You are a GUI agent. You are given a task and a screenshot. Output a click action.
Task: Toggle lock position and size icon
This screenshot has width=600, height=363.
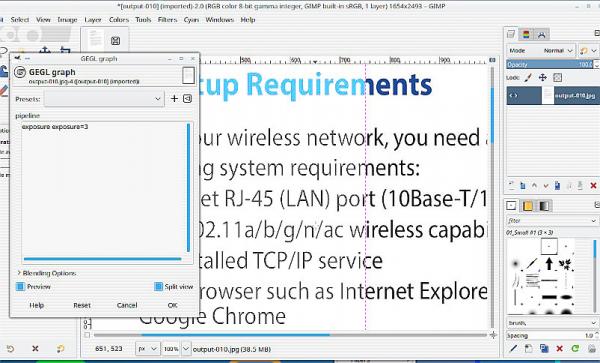click(543, 78)
